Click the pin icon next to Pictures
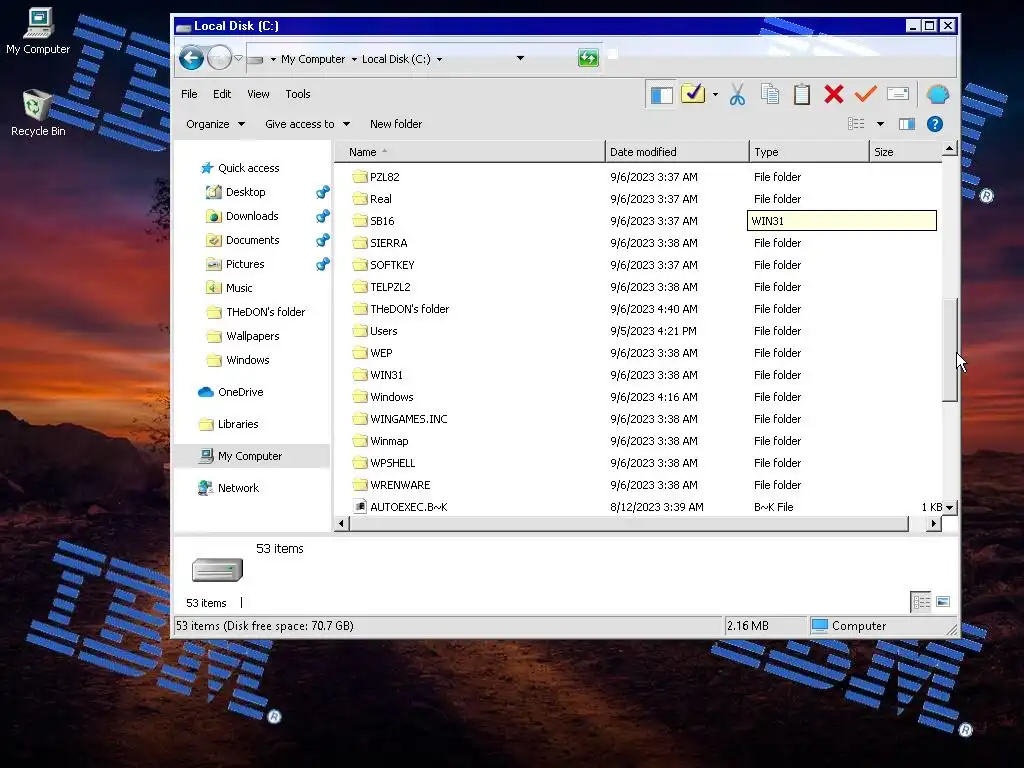 (x=323, y=264)
